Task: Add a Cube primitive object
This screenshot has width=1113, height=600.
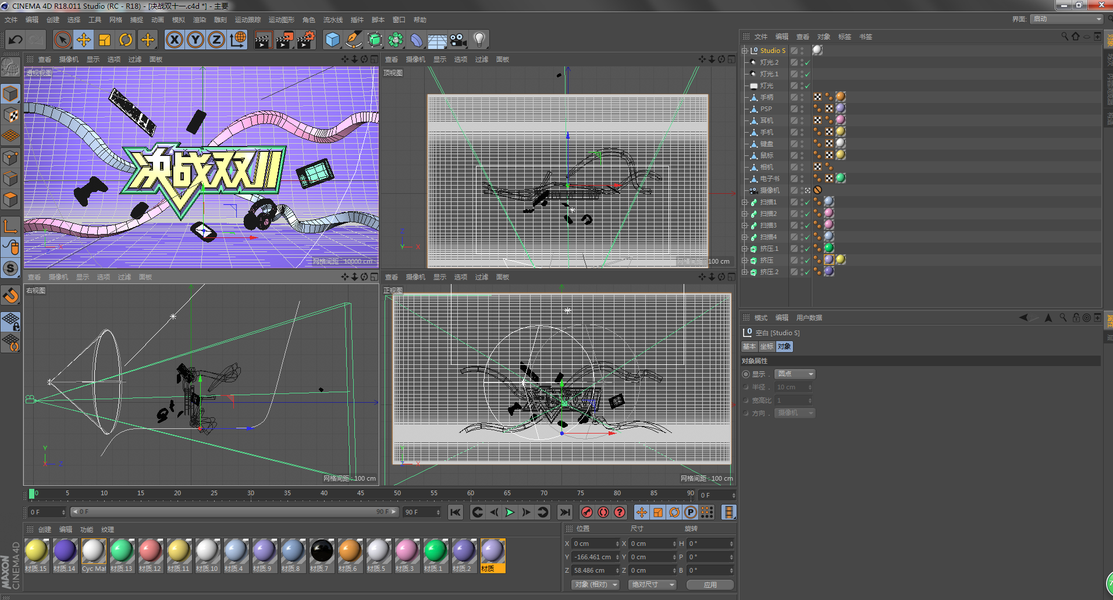Action: click(x=332, y=40)
